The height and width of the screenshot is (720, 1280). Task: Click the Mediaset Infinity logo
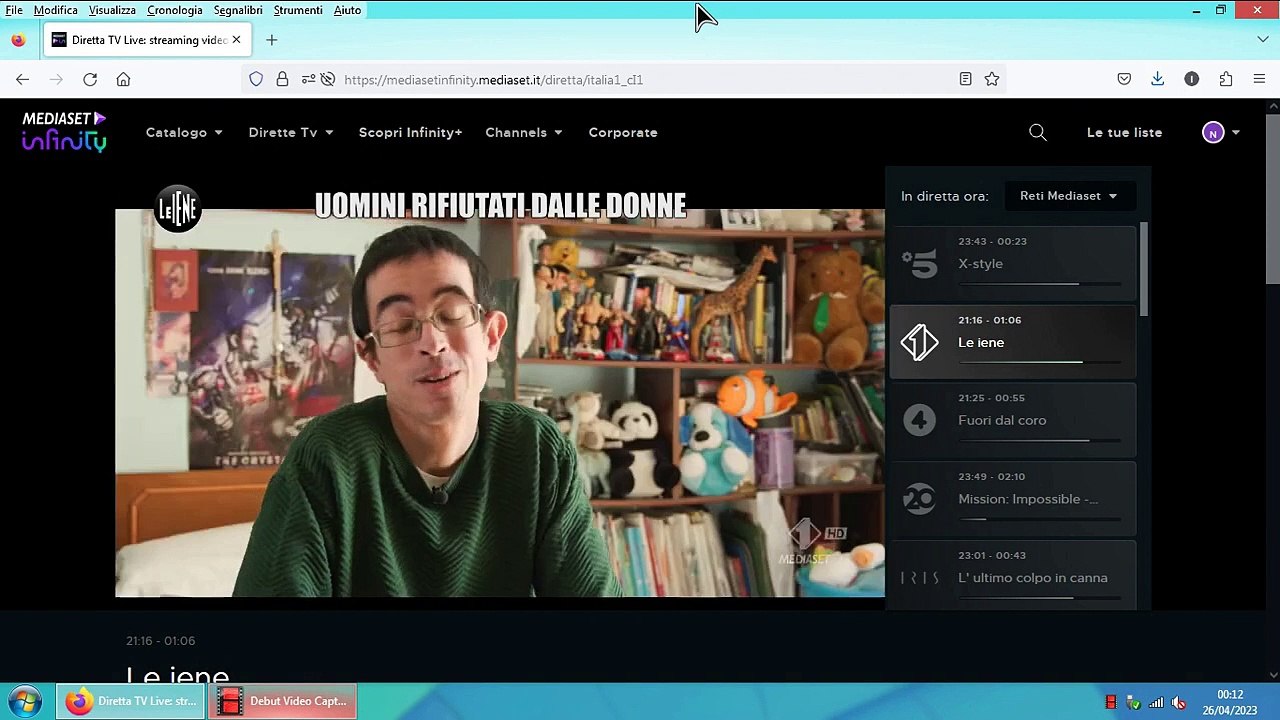pos(64,131)
